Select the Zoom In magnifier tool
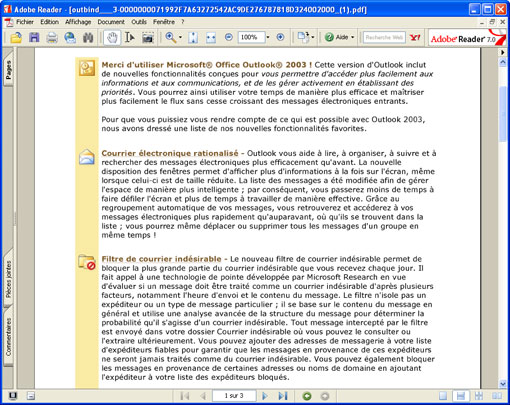510x405 pixels. pos(171,37)
